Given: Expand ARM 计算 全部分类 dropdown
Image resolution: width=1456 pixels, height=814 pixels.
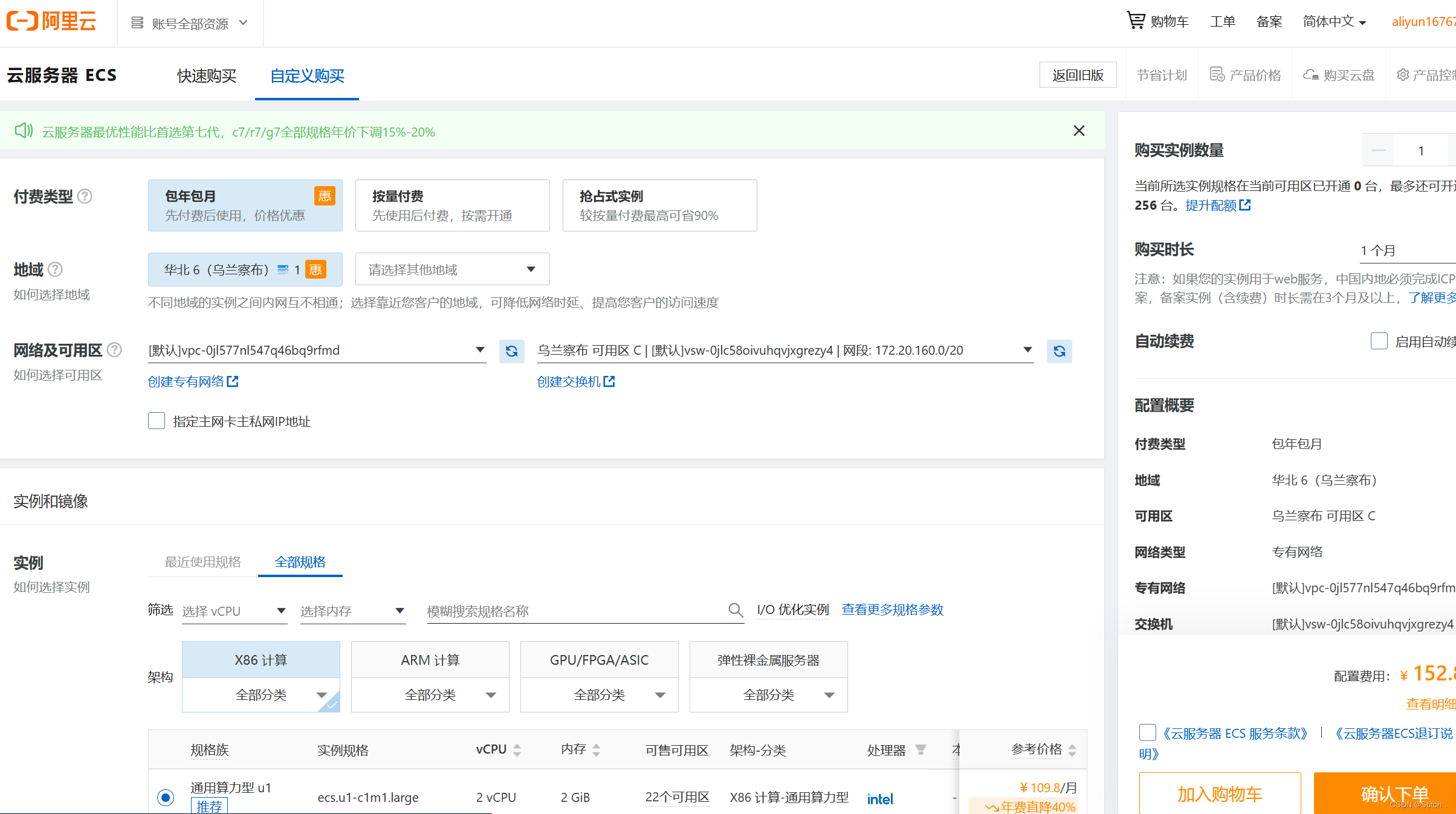Looking at the screenshot, I should (x=430, y=695).
